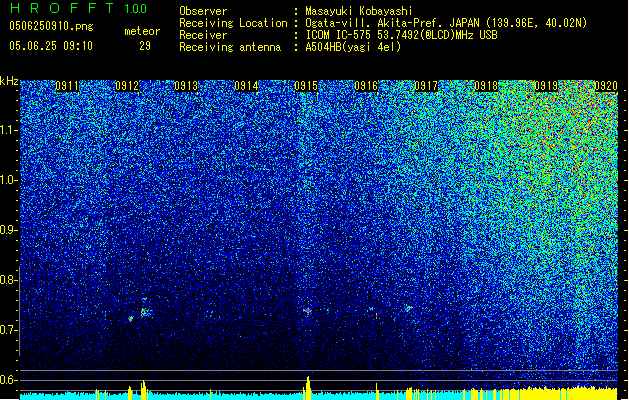Click the 0.7 kHz axis label
The image size is (629, 400).
pos(9,330)
